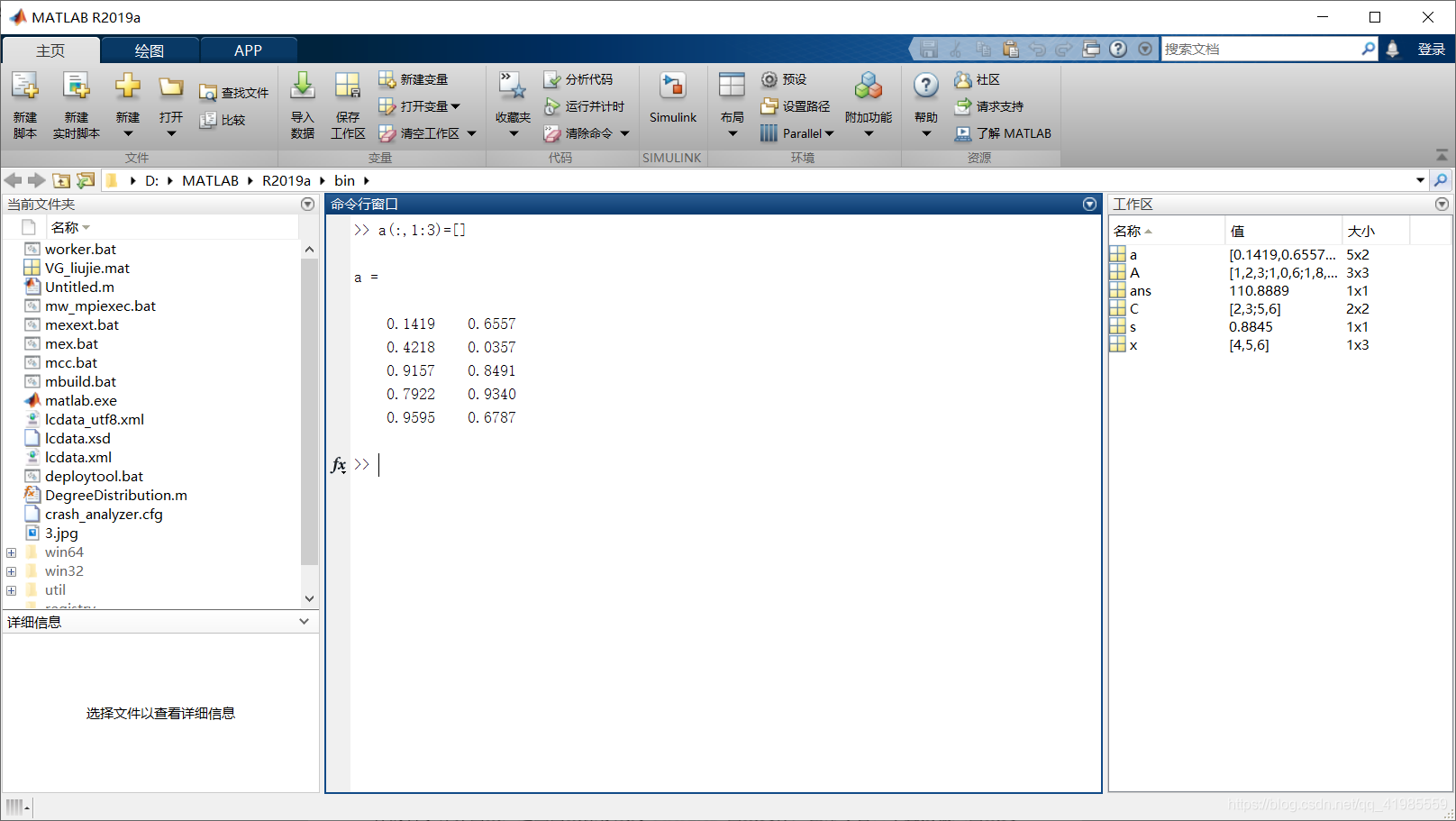1456x821 pixels.
Task: Minimize the toolstrip with the collapse arrow
Action: click(1442, 155)
